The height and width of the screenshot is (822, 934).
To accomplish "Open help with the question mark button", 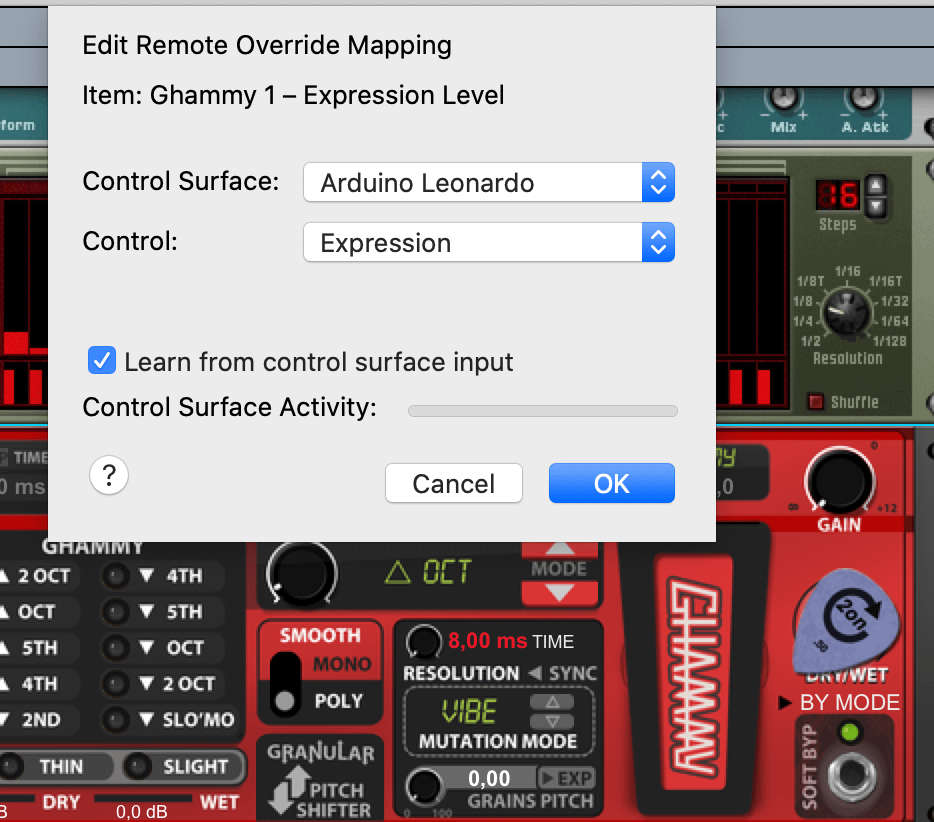I will (109, 477).
